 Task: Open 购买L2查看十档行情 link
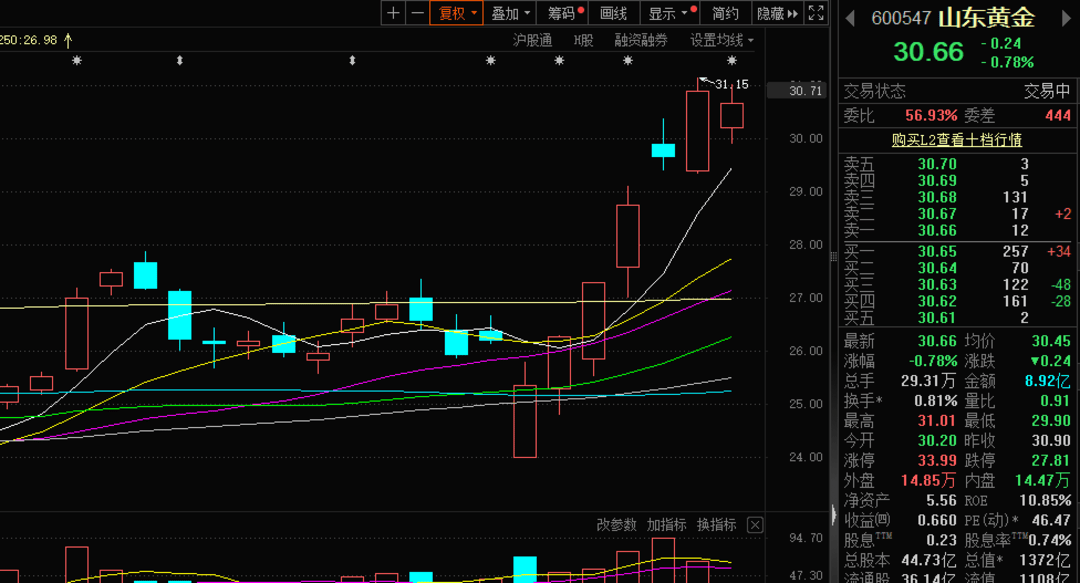957,140
